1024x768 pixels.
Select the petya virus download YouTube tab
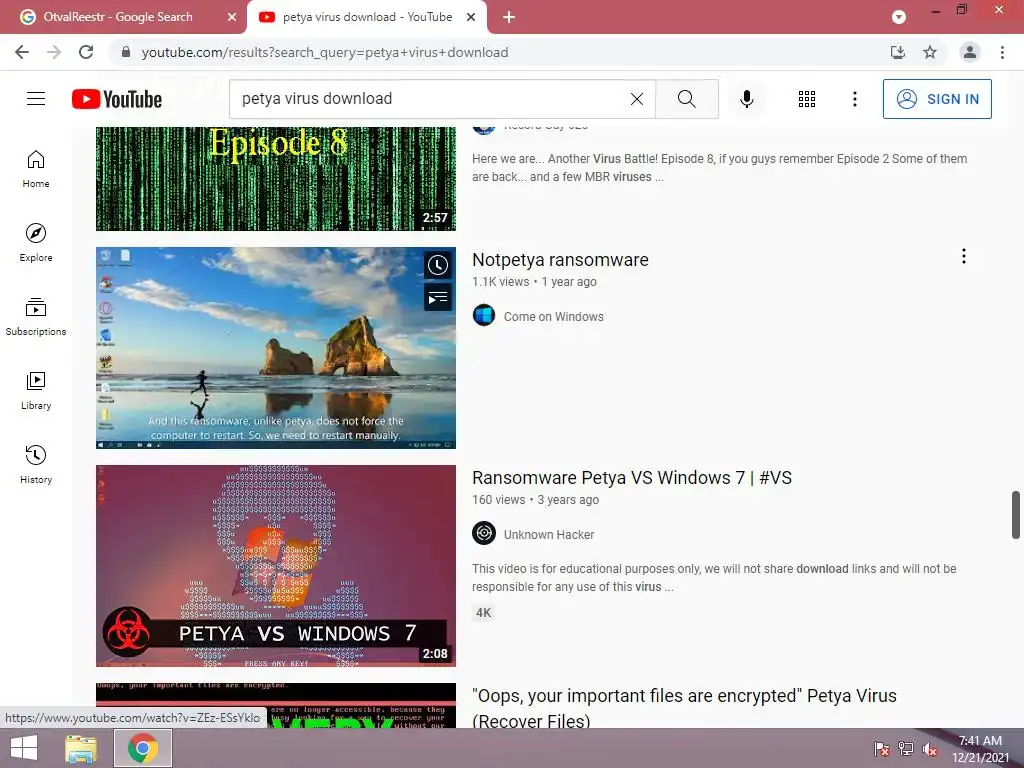[367, 17]
